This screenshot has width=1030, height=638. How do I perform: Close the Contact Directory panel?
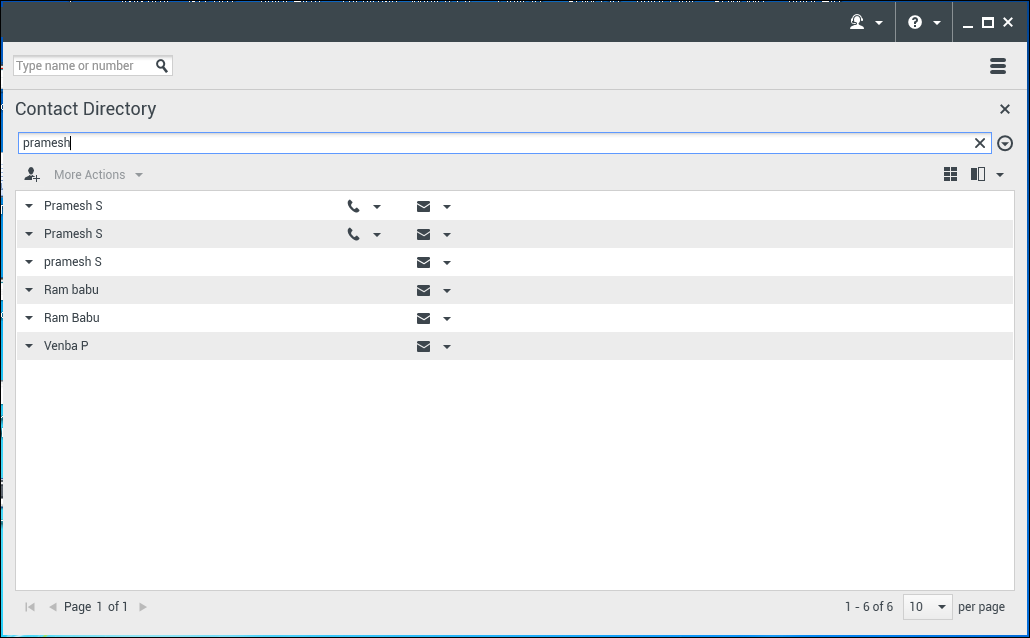[1004, 108]
